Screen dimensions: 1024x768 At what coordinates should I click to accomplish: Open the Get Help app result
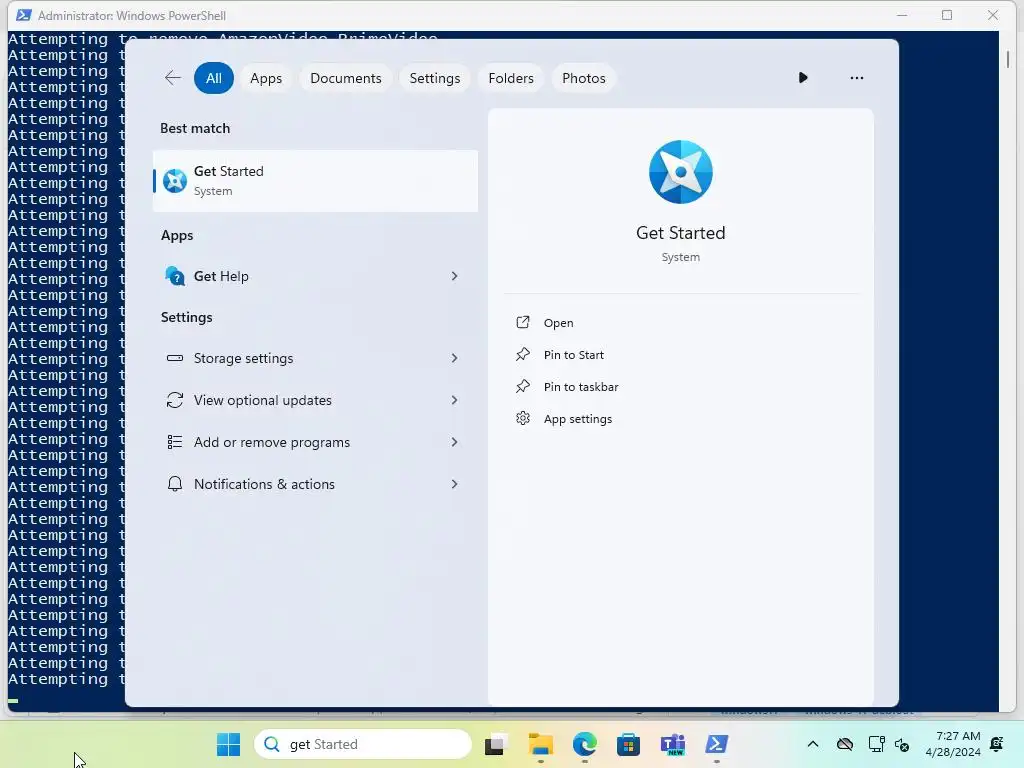click(315, 276)
